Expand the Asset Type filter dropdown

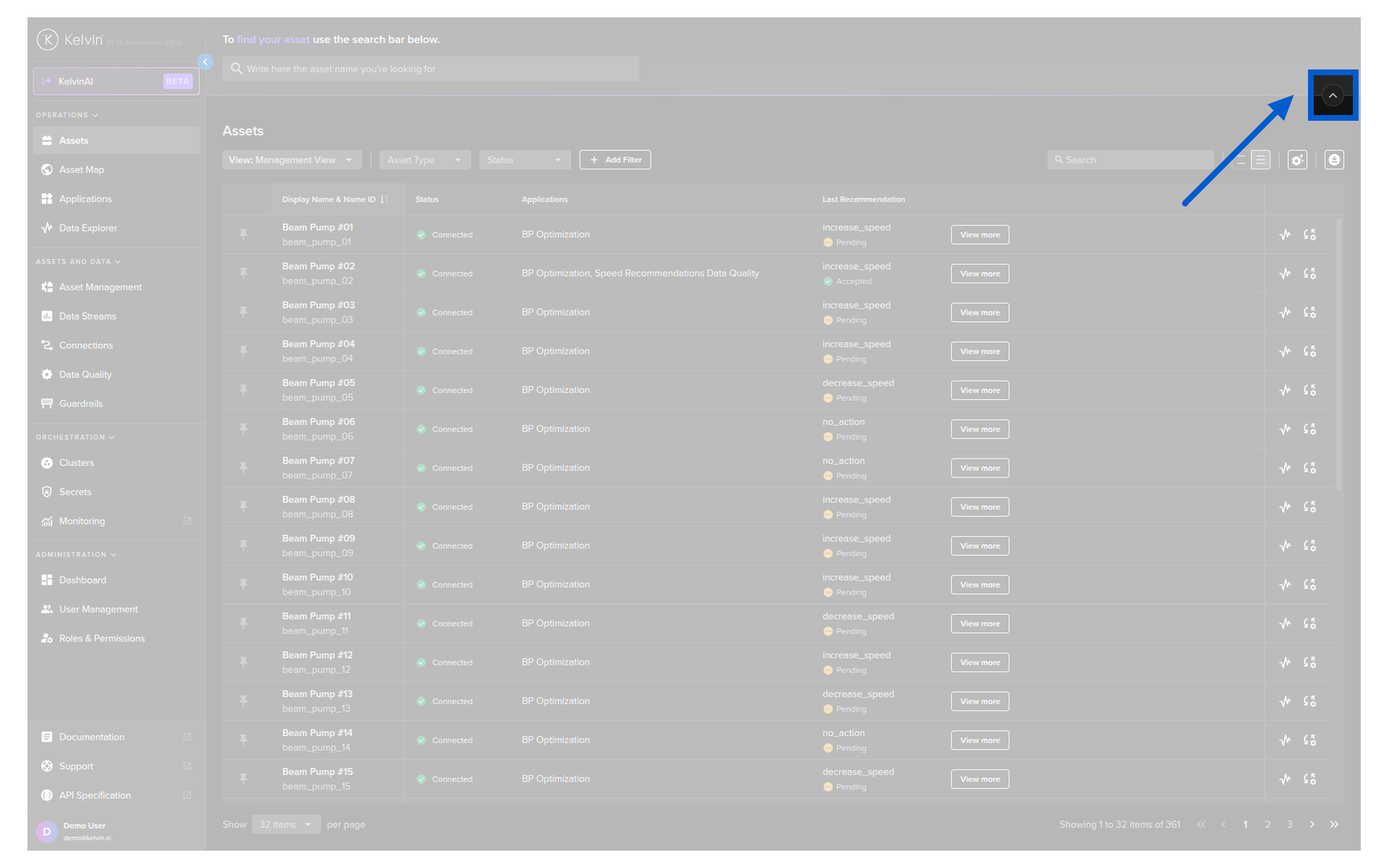click(x=424, y=160)
